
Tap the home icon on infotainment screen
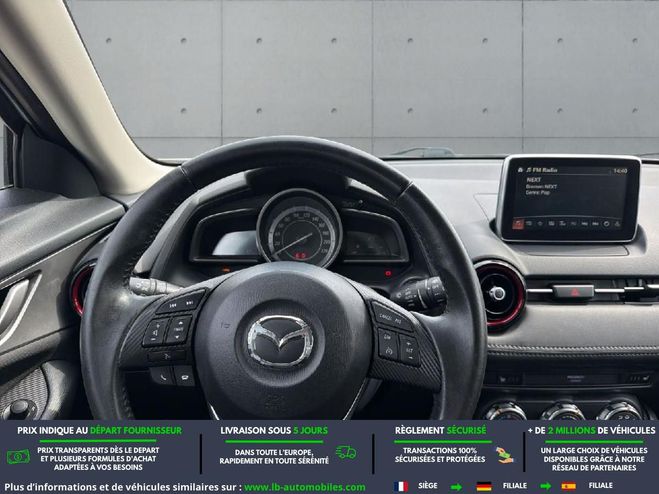click(x=520, y=169)
